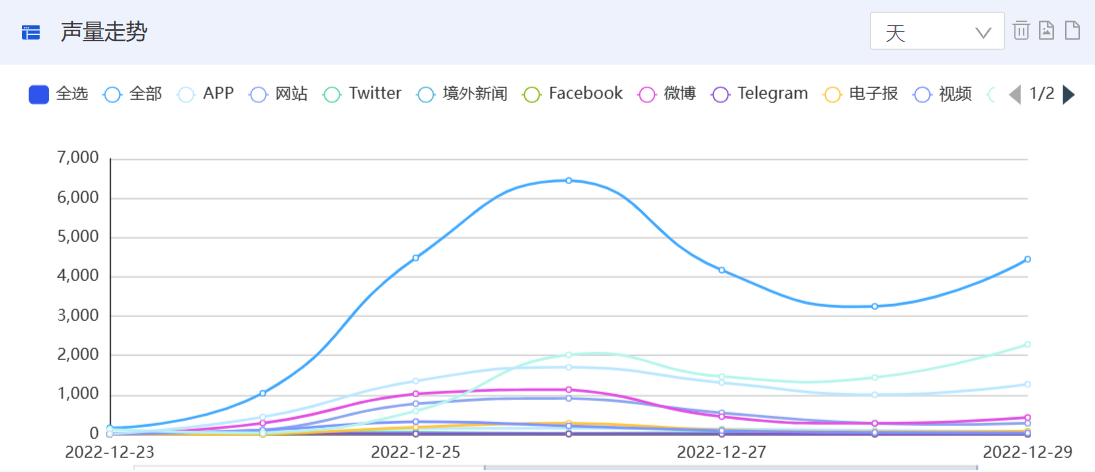Toggle Twitter series visibility
1095x472 pixels.
[x=362, y=94]
